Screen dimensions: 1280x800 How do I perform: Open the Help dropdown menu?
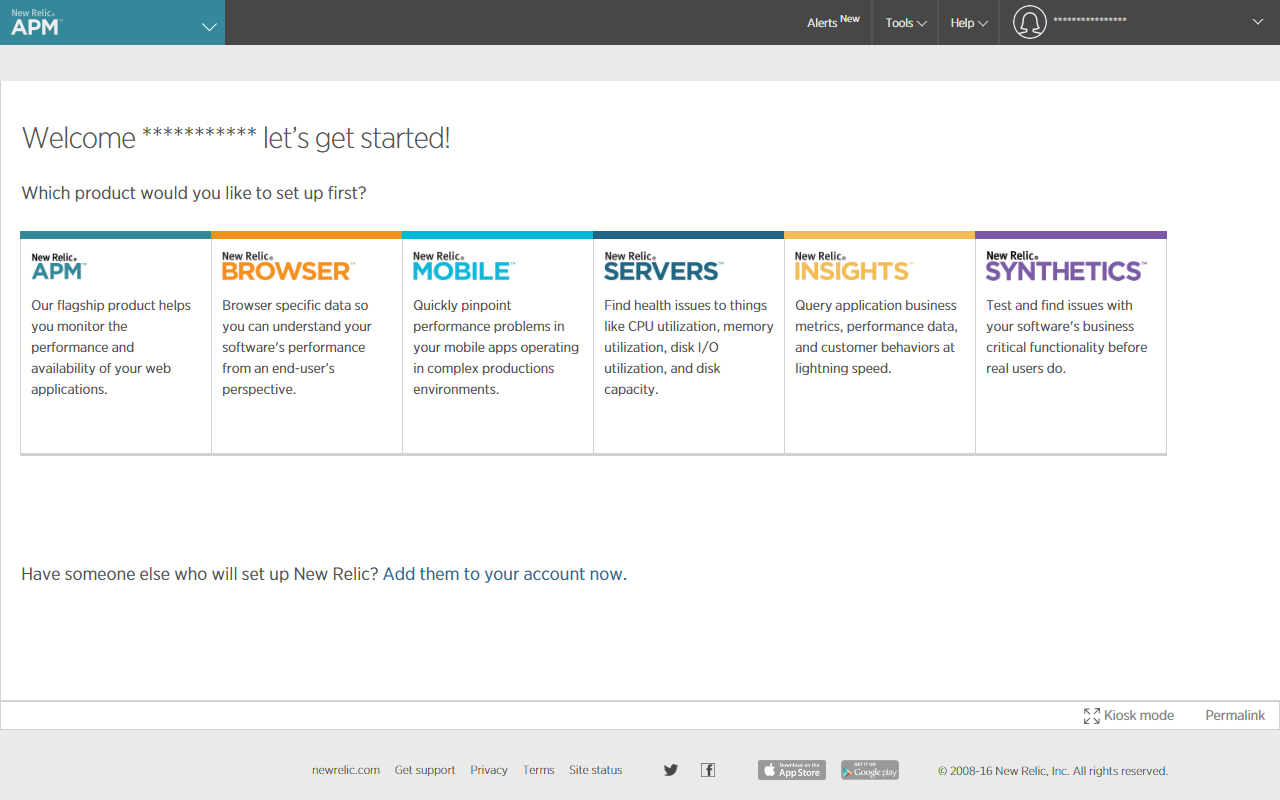[x=969, y=23]
